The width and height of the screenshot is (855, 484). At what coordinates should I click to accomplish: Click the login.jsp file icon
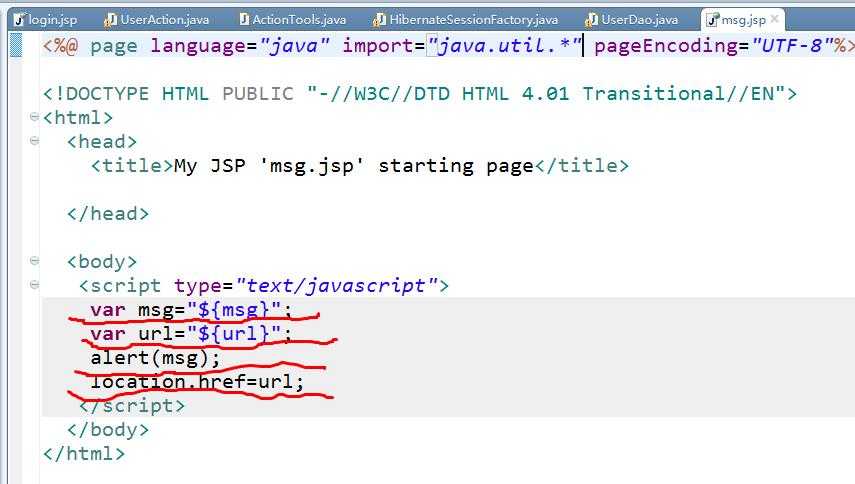[x=20, y=20]
